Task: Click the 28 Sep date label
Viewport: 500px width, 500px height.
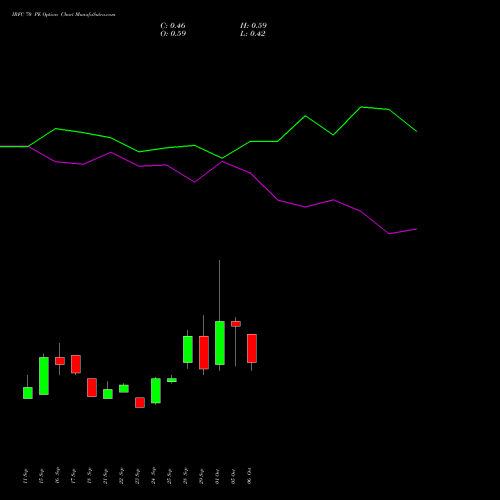Action: pos(185,476)
